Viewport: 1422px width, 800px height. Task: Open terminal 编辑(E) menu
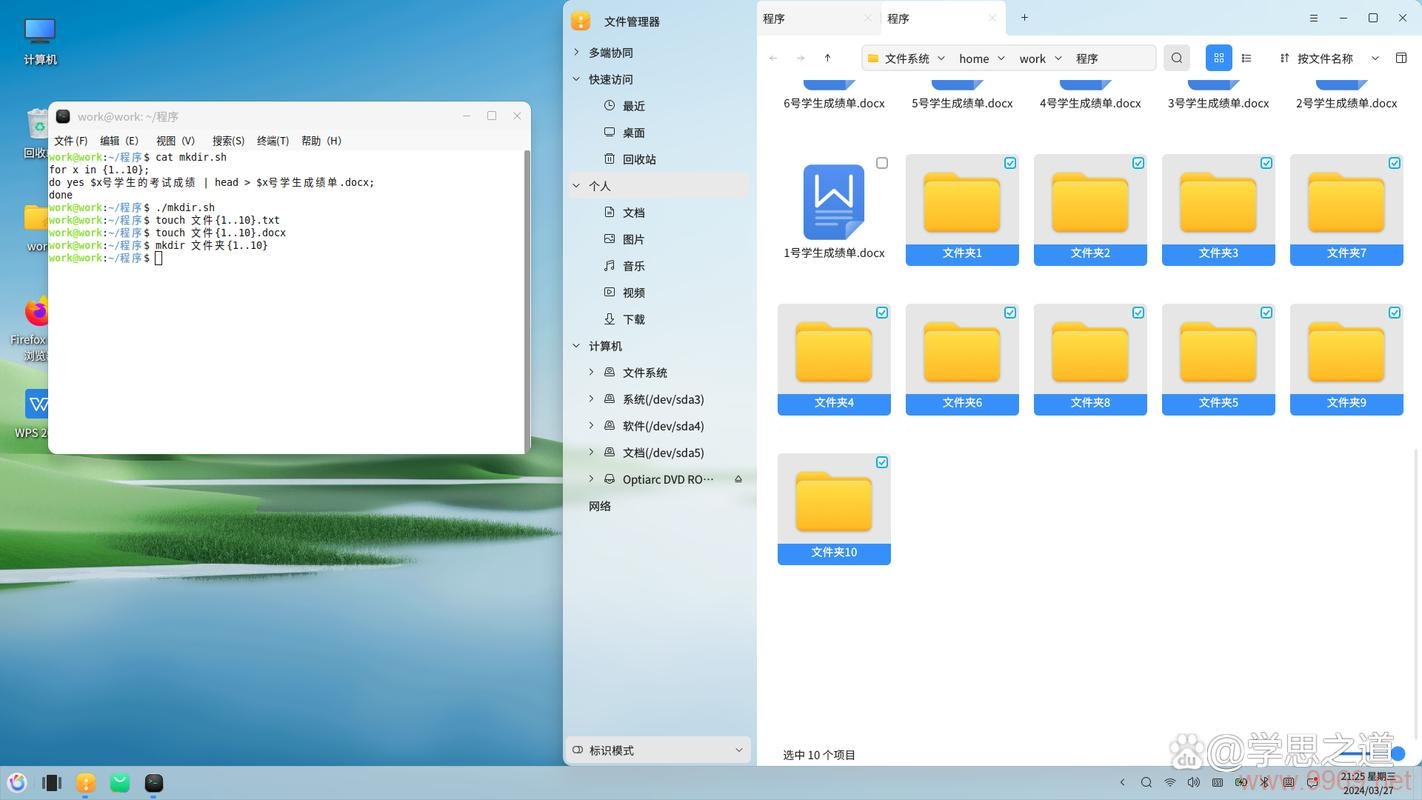(119, 141)
